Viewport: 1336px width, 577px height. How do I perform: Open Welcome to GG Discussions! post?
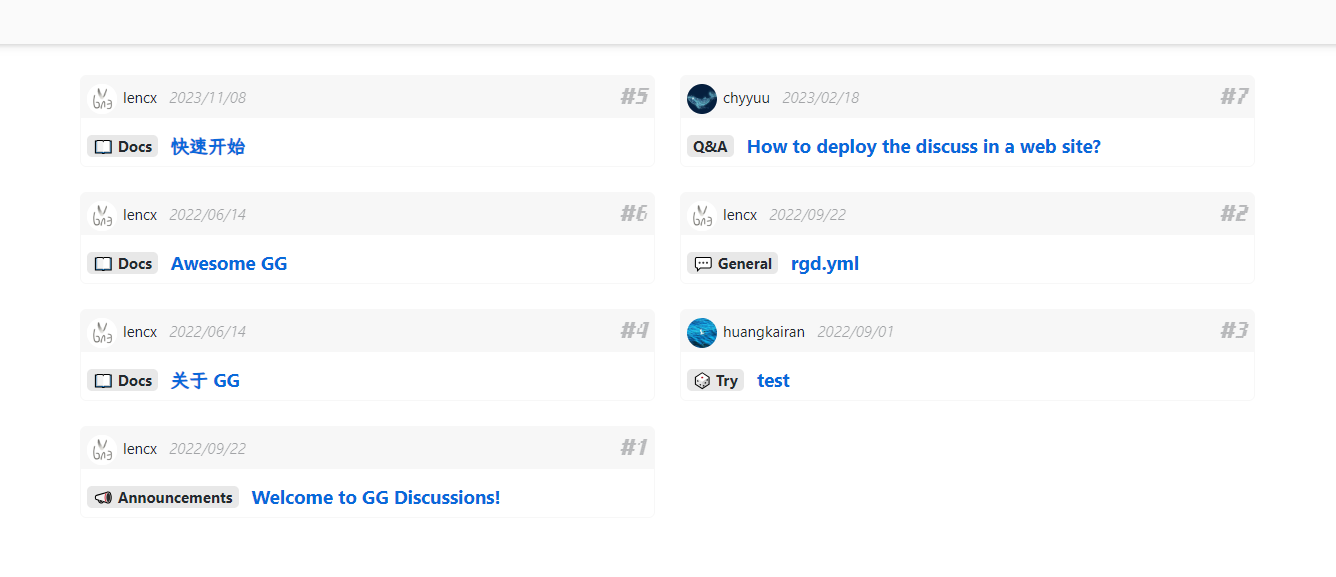(376, 498)
